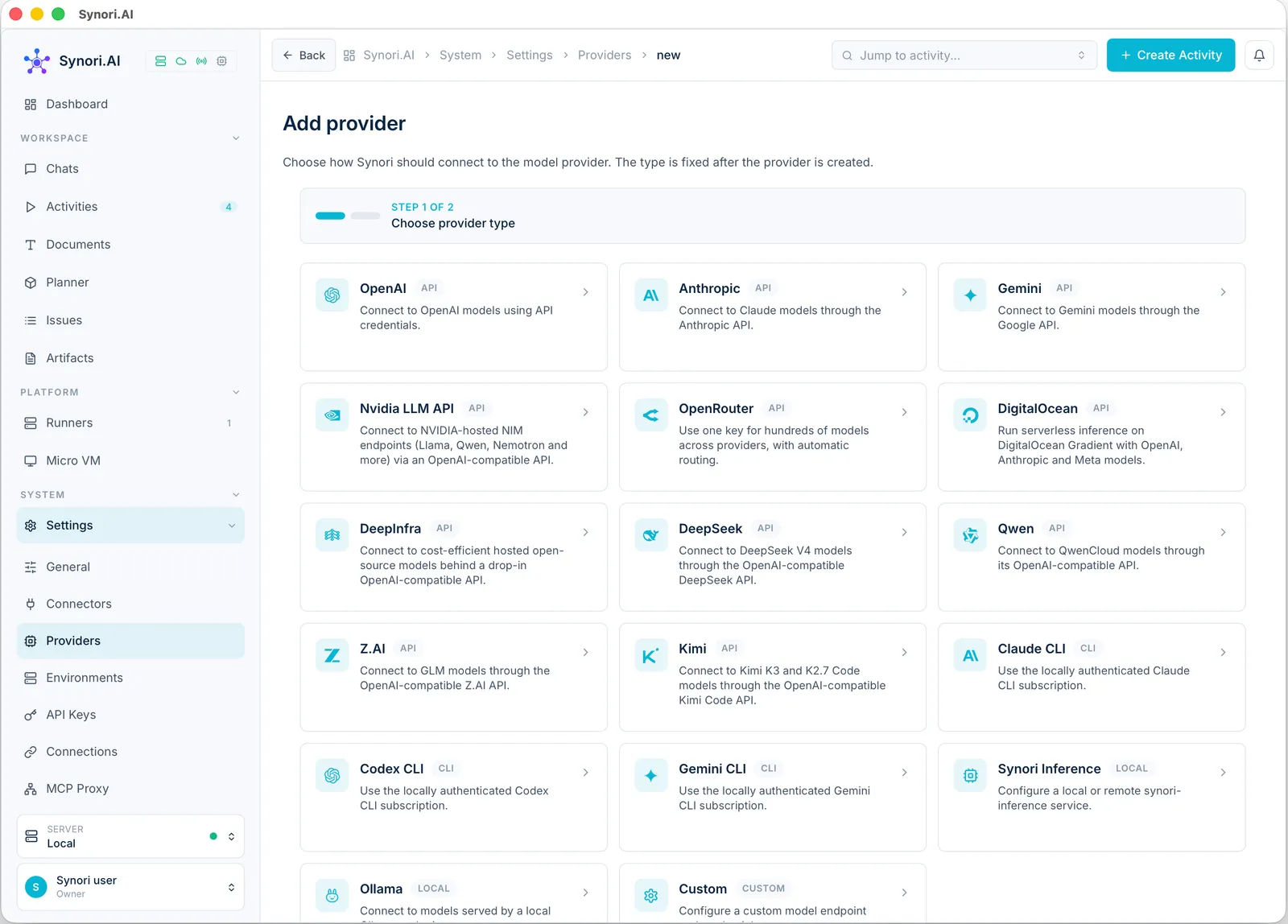Select the Custom provider card
The width and height of the screenshot is (1288, 924).
click(773, 893)
